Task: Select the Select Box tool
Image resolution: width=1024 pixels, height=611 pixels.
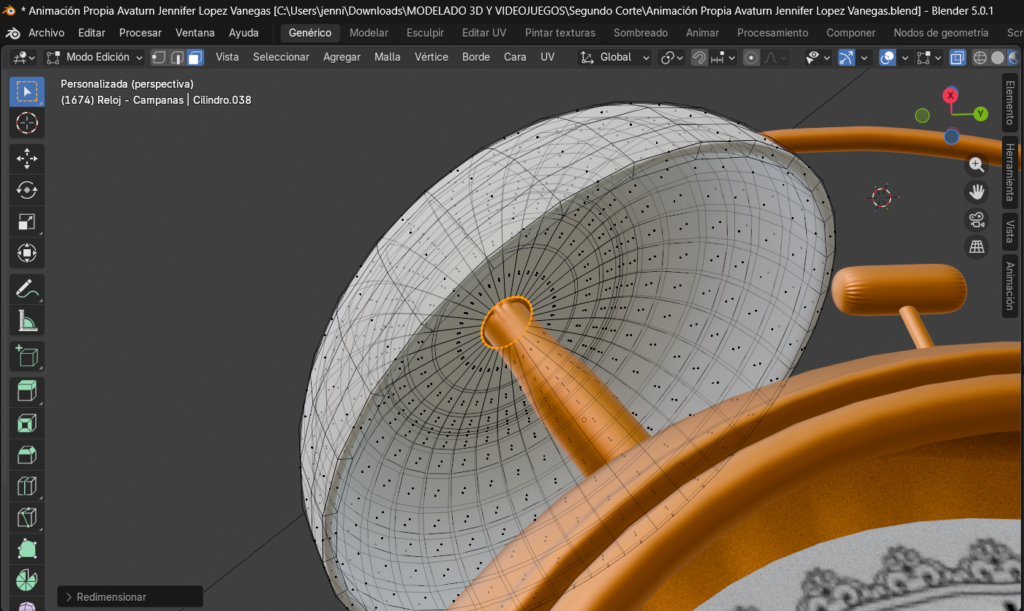Action: (27, 91)
